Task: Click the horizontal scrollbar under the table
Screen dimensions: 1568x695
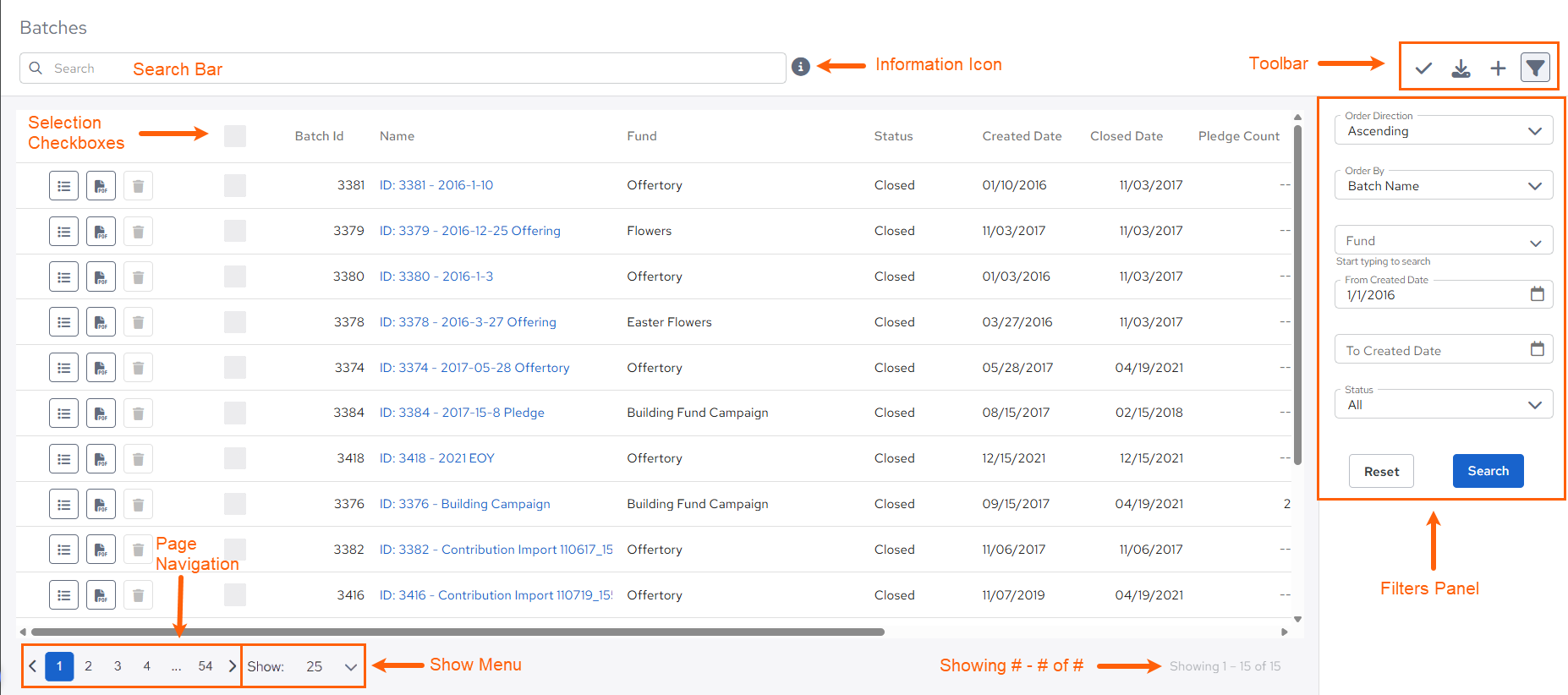Action: tap(458, 632)
